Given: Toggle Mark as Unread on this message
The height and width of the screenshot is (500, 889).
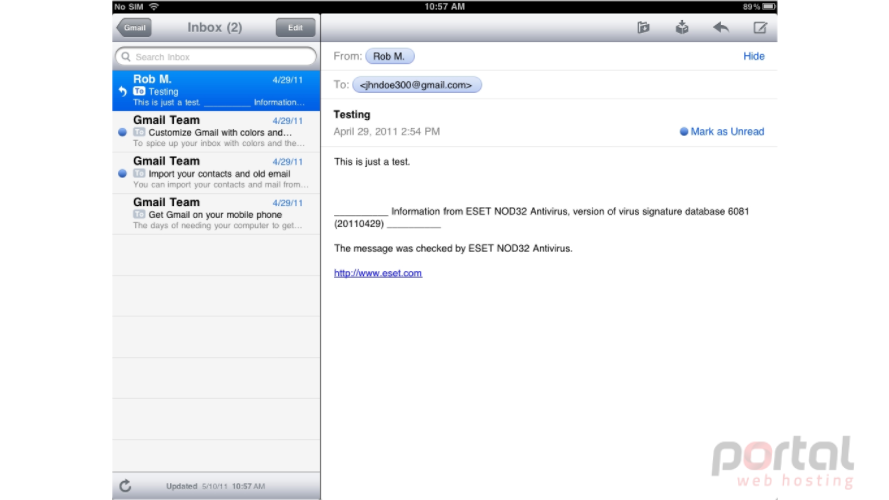Looking at the screenshot, I should pos(722,132).
